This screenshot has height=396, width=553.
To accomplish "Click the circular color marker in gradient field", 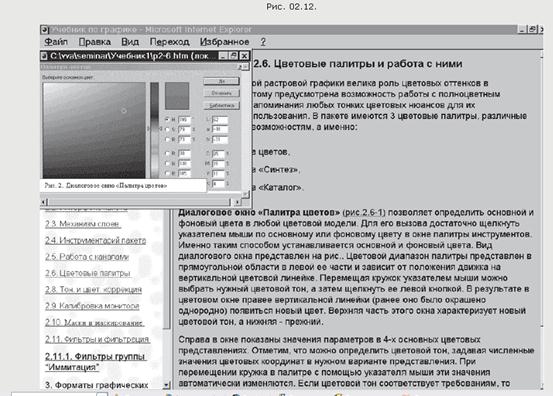I will tap(124, 110).
